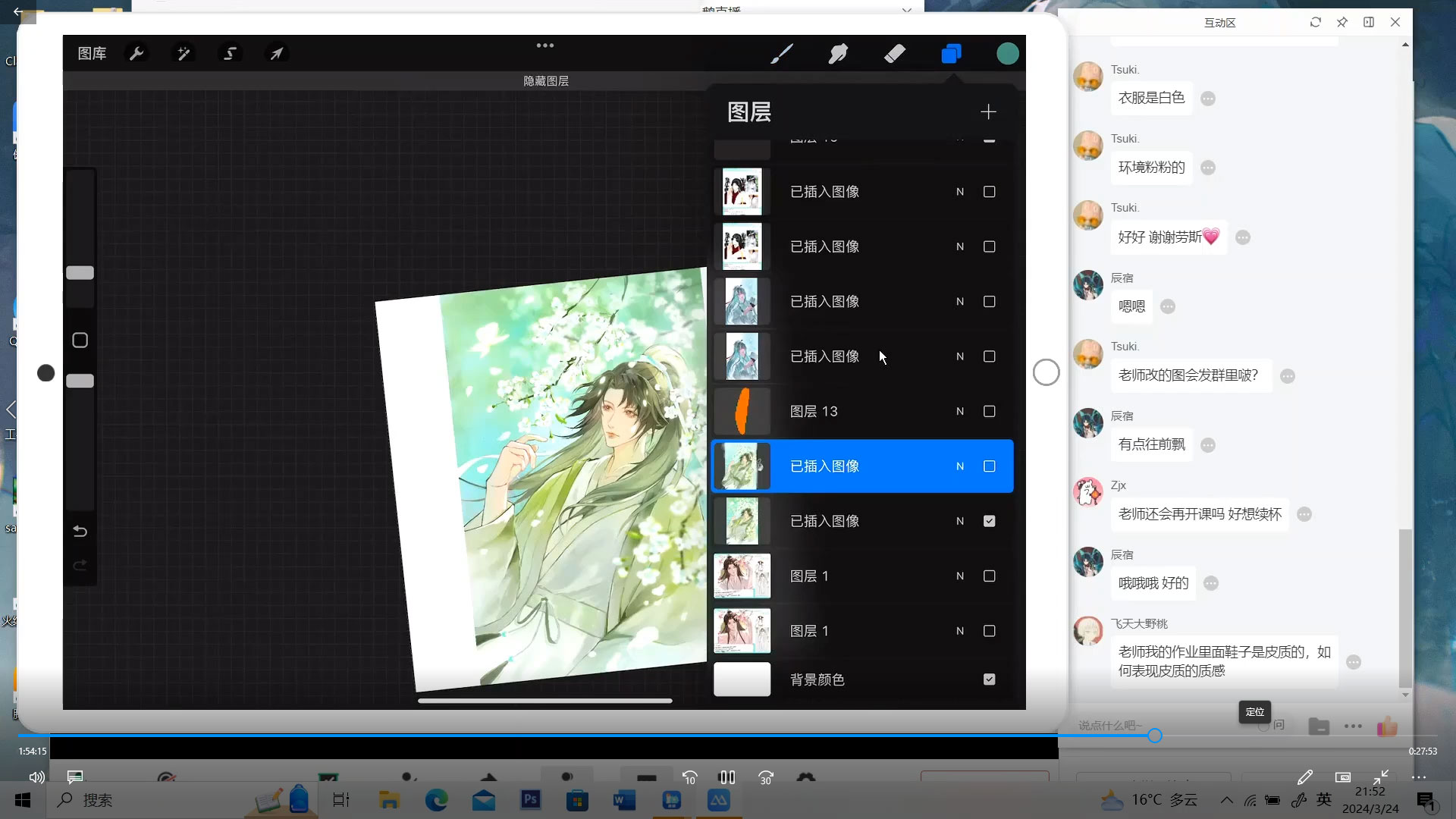Screen dimensions: 1456x819
Task: Select the 背景颜色 layer
Action: [x=862, y=679]
